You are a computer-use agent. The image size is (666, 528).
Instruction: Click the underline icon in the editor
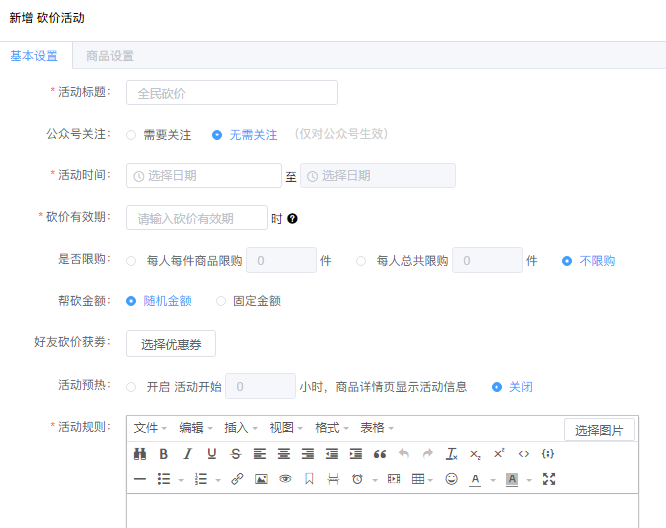click(x=211, y=454)
